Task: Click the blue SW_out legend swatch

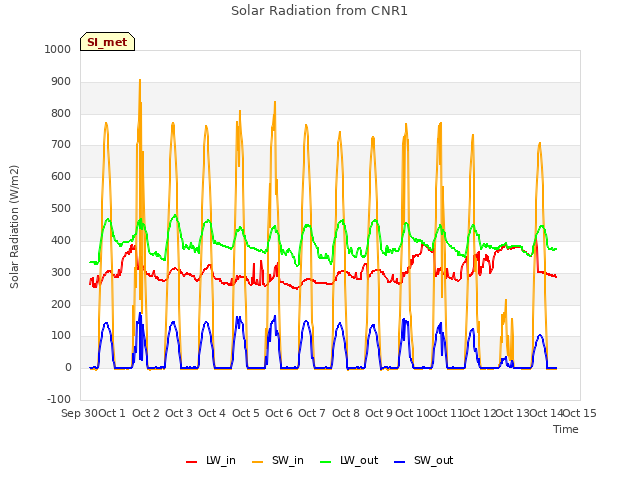Action: coord(400,462)
